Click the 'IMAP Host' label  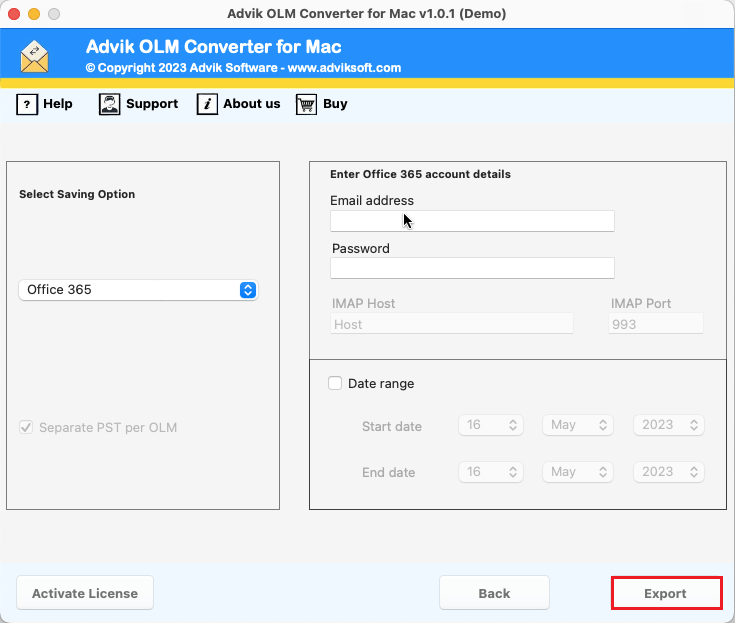(x=363, y=303)
